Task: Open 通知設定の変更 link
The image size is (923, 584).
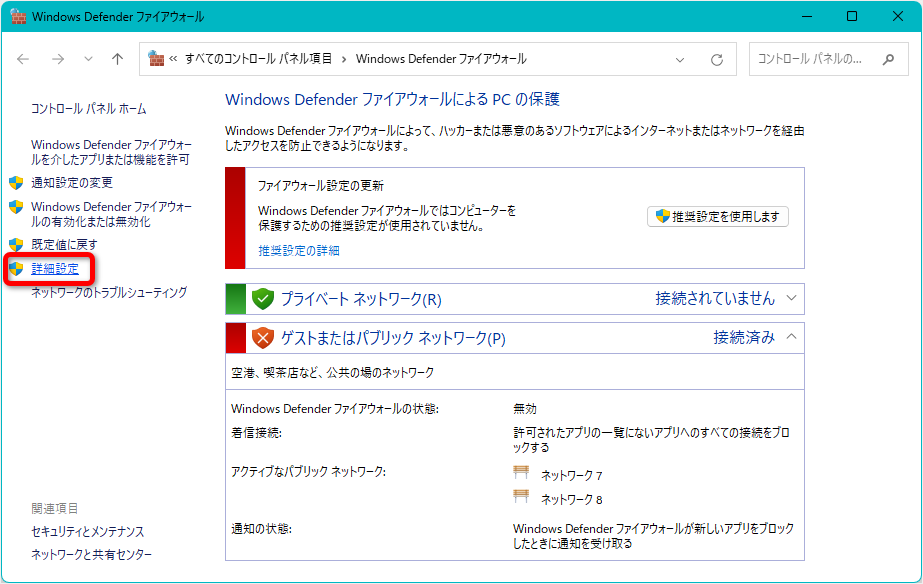Action: [x=72, y=183]
